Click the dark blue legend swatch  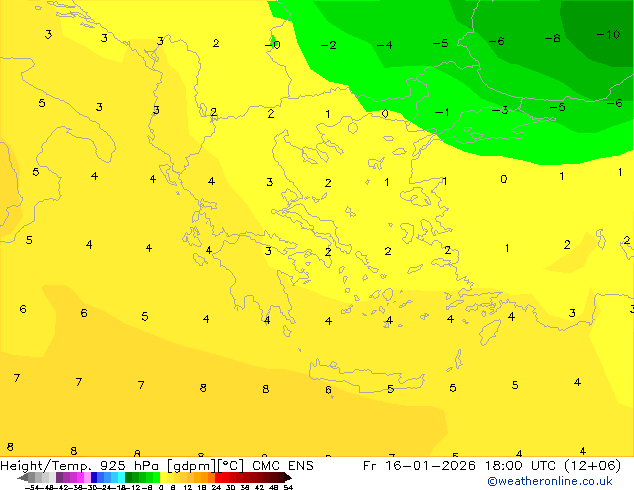tap(94, 477)
